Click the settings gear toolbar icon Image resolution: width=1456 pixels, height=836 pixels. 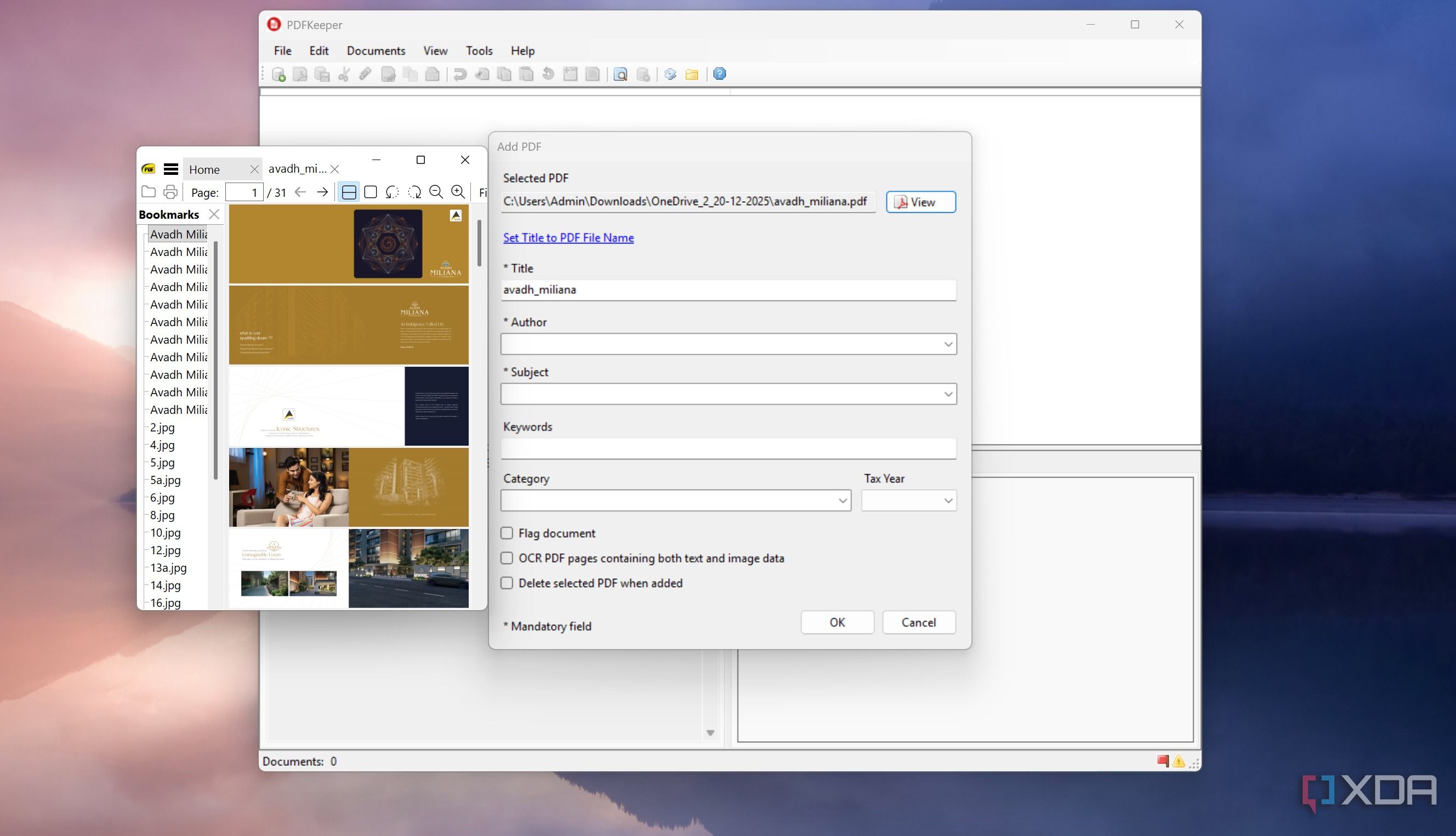670,75
